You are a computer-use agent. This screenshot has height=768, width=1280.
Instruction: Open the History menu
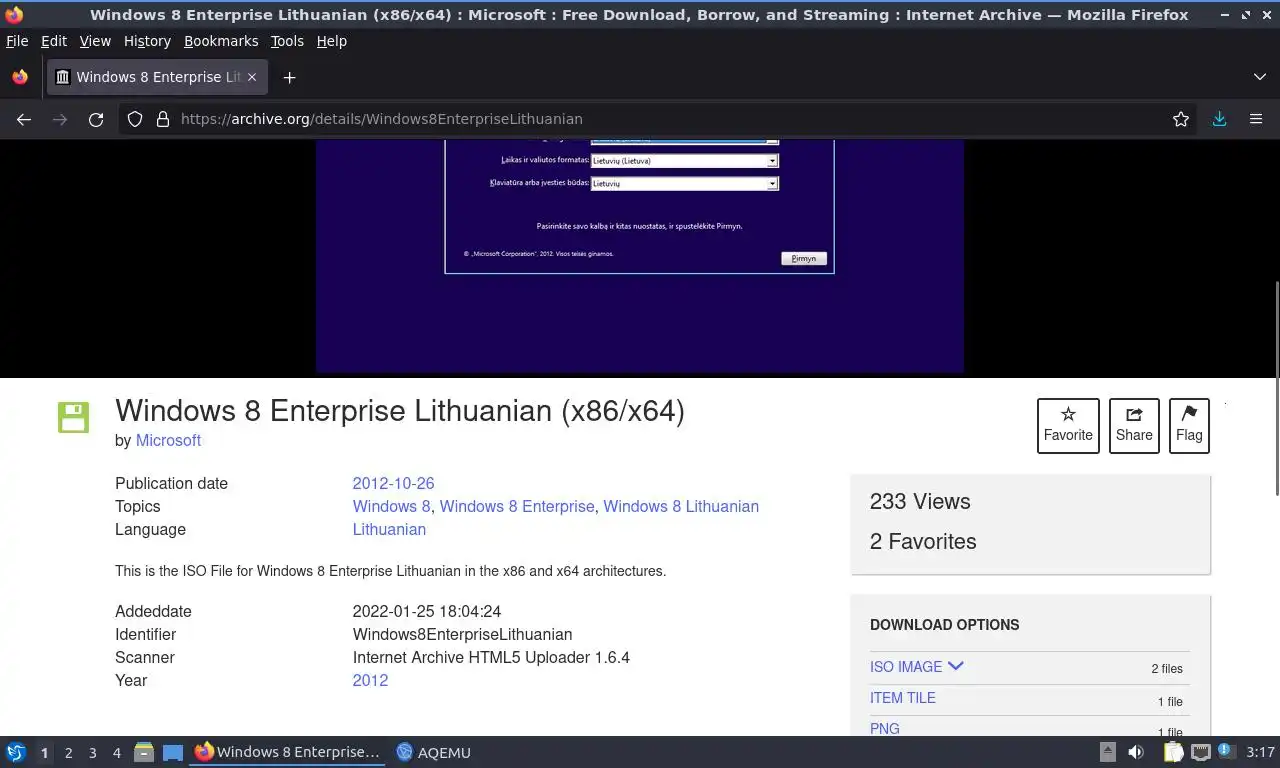coord(147,41)
